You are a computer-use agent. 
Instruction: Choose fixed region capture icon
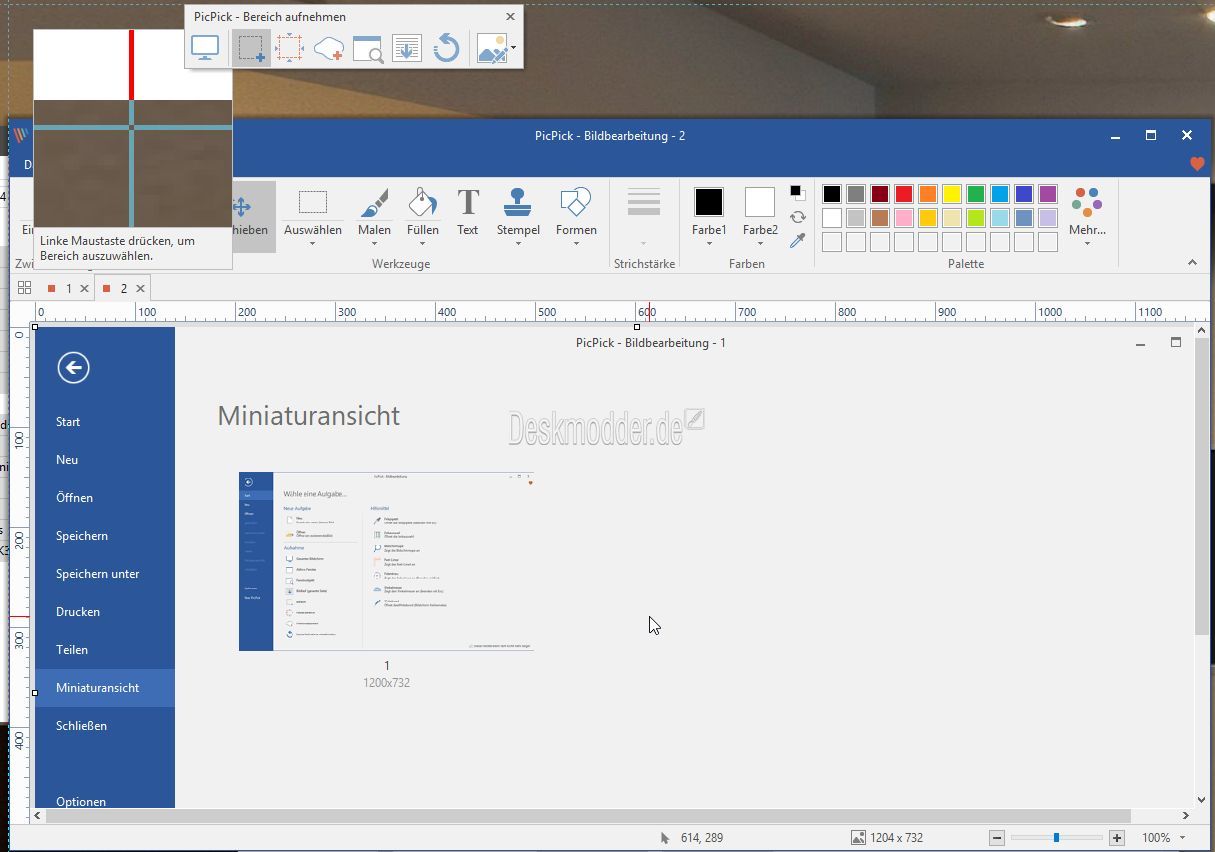tap(289, 48)
